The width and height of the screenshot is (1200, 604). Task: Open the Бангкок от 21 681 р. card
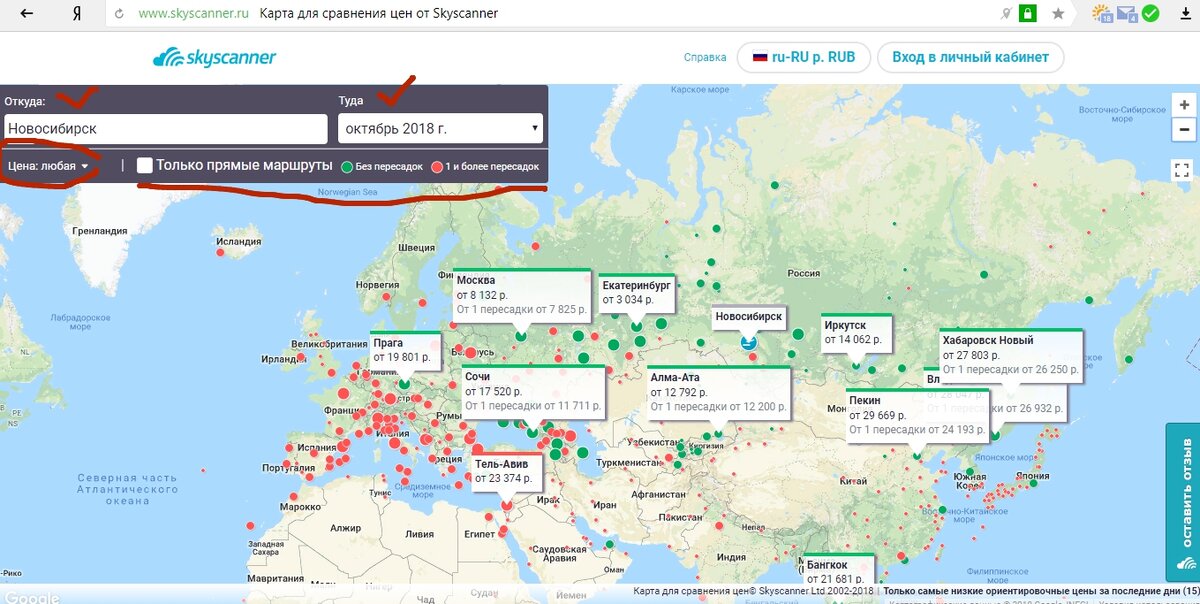[838, 571]
